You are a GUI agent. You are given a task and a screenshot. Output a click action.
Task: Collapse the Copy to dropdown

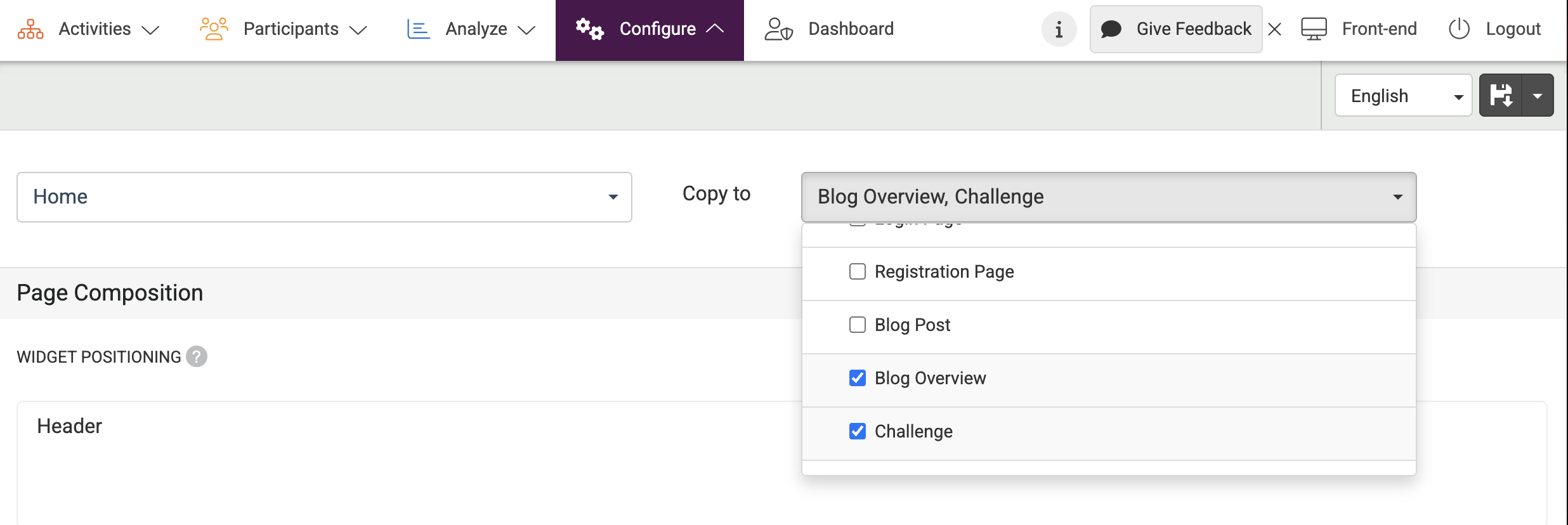(1108, 197)
